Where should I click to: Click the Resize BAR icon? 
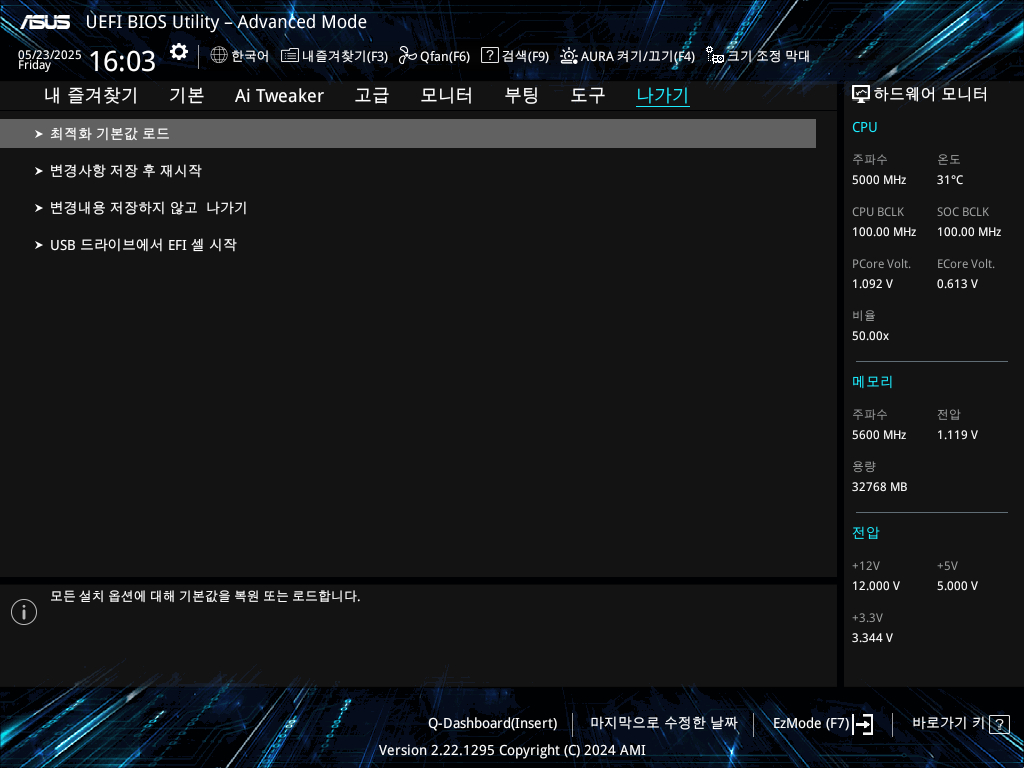(715, 56)
